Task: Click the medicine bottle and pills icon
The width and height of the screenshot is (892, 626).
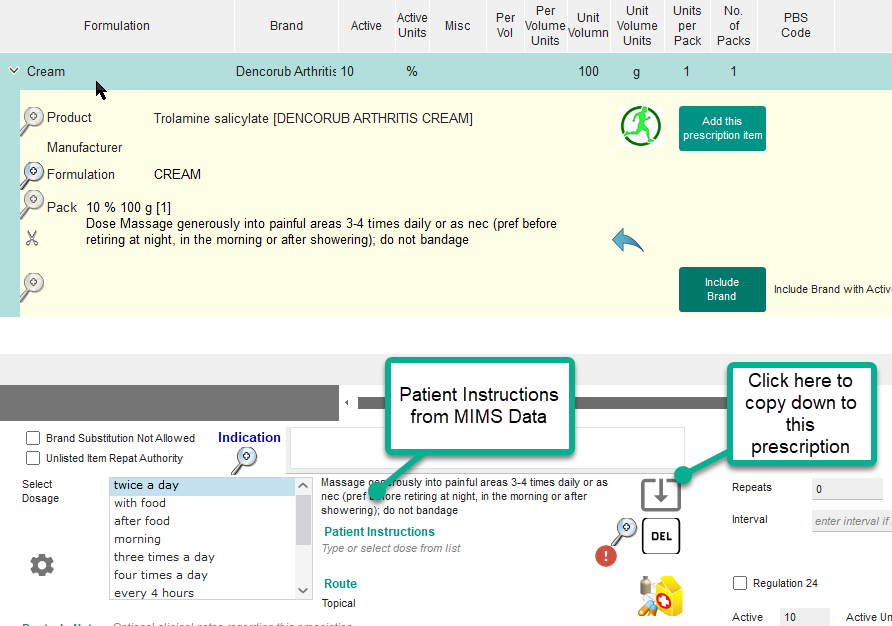Action: (660, 596)
